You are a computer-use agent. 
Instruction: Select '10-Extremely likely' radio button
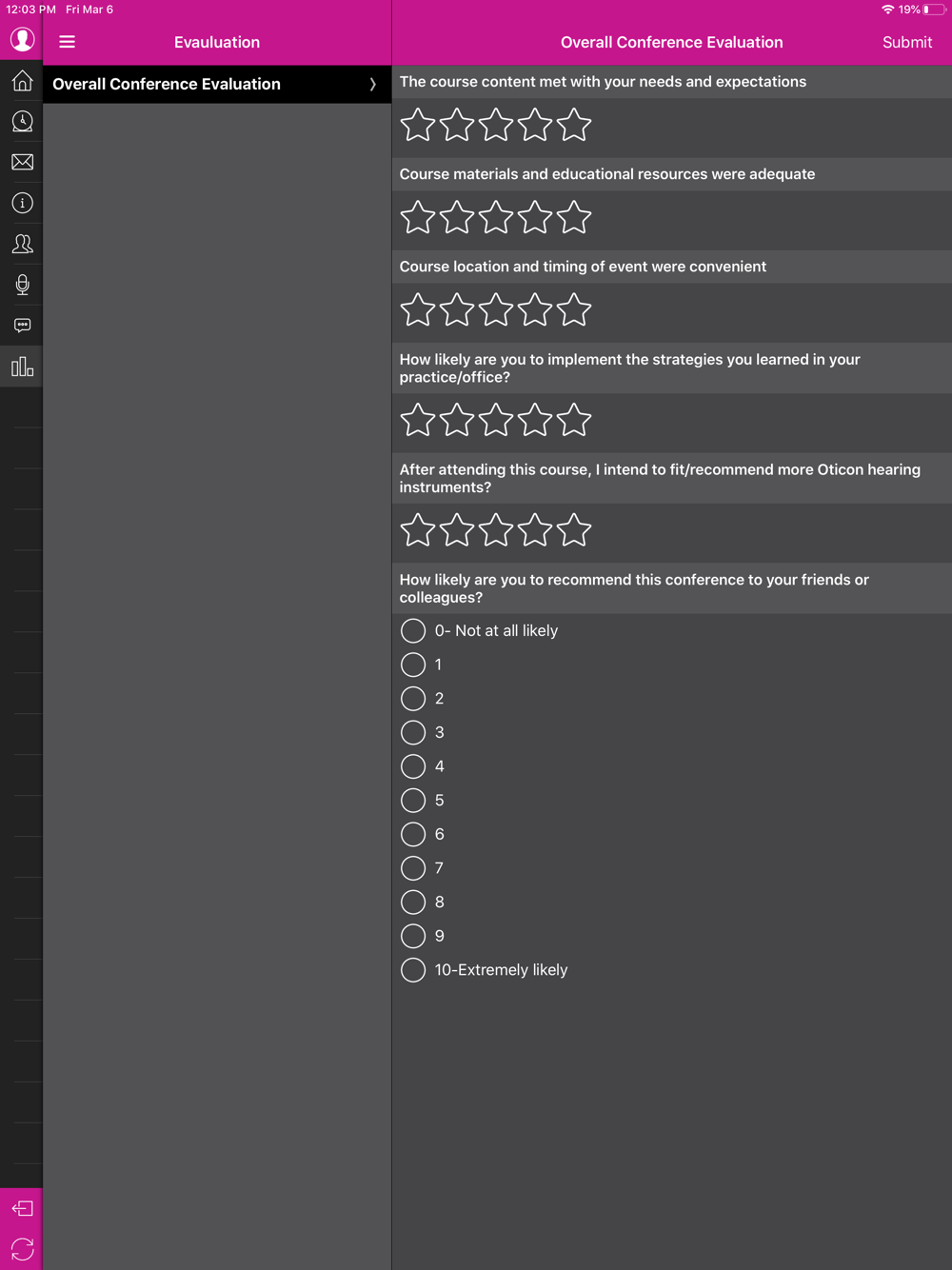click(x=413, y=970)
